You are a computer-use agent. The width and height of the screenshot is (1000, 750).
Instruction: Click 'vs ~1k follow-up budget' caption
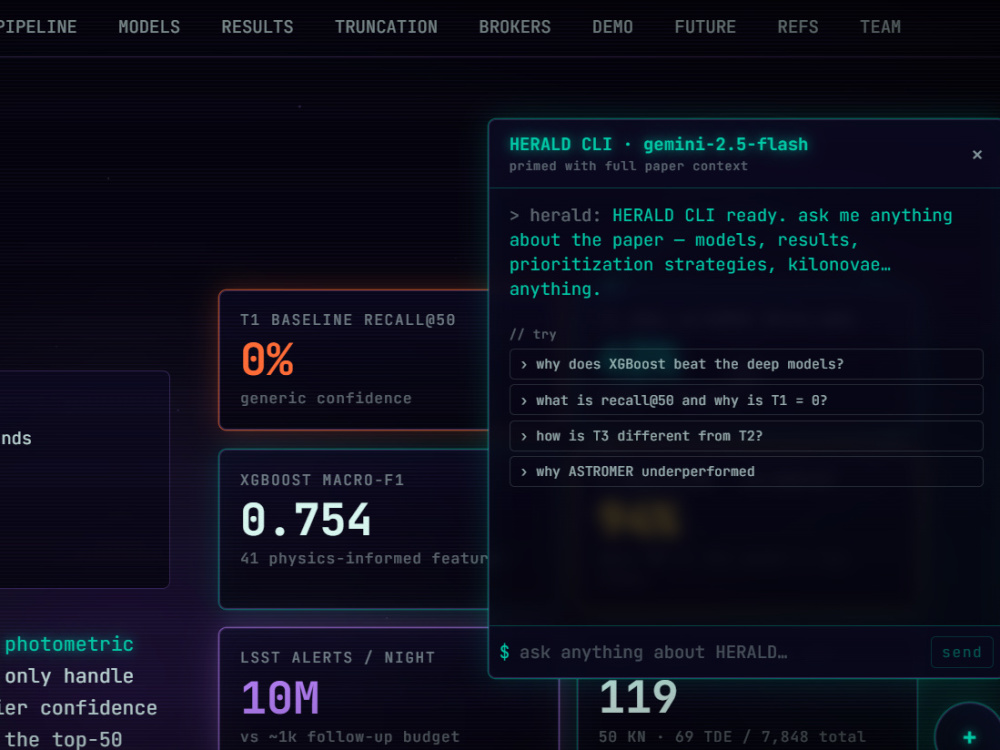tap(350, 737)
